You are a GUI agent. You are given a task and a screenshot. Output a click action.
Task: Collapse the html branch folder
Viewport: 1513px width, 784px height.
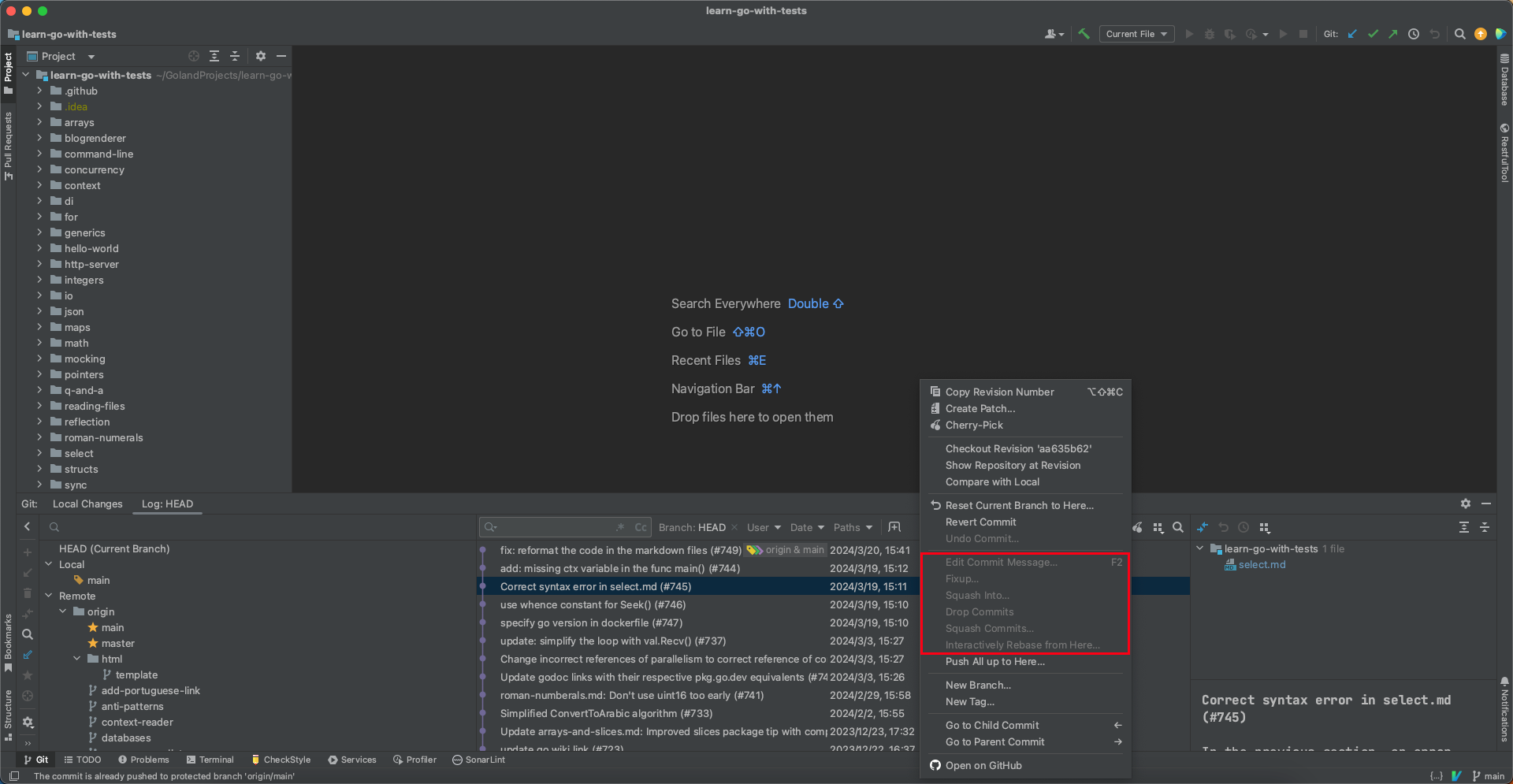point(77,659)
